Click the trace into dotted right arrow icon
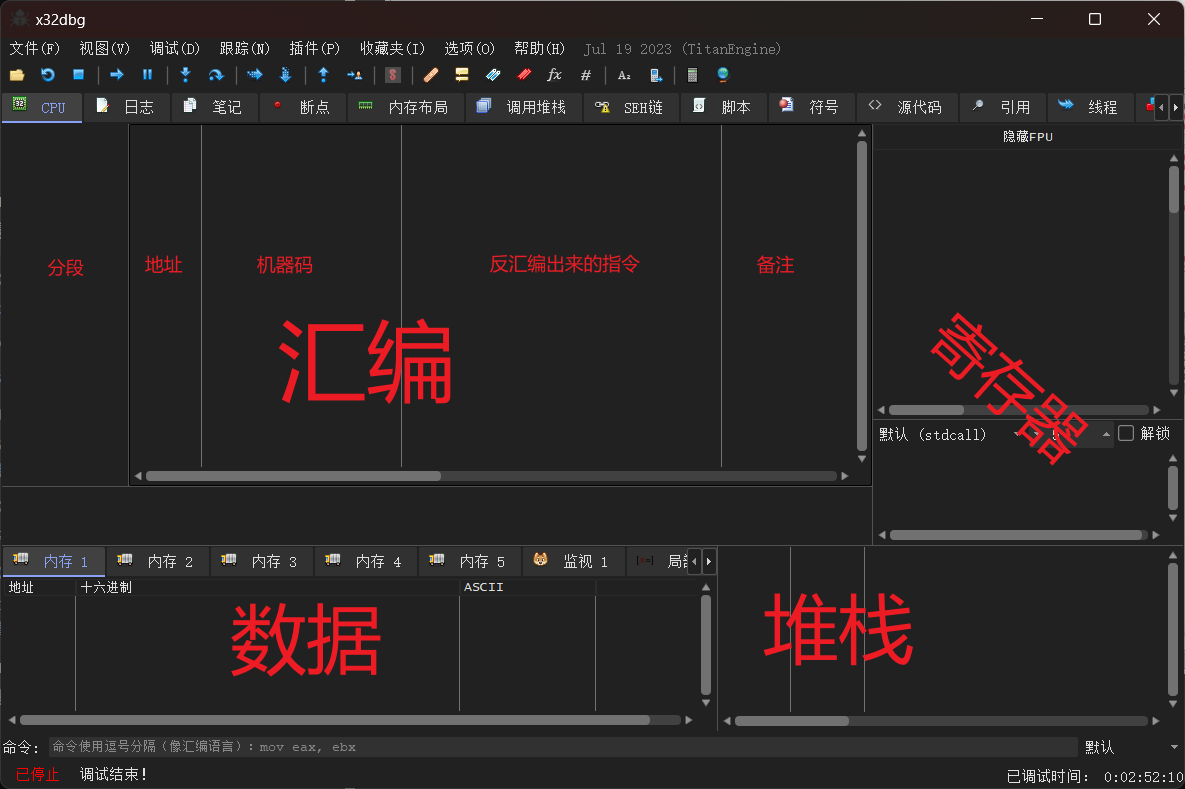 255,75
